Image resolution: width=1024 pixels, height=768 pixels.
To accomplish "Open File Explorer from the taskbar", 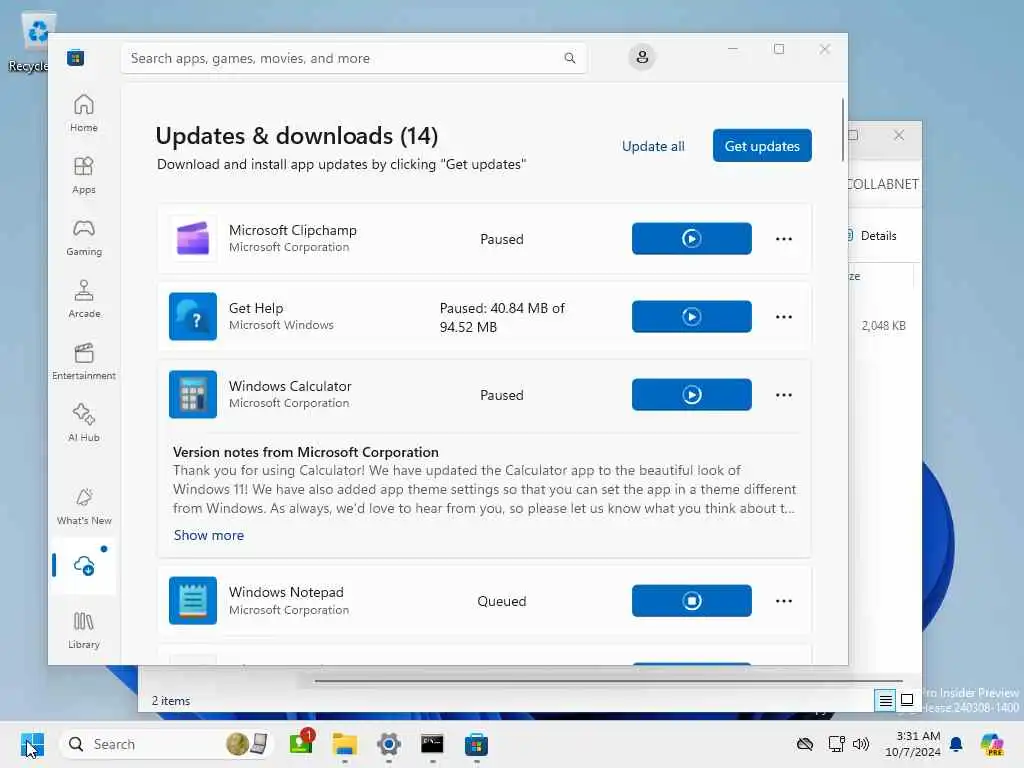I will (344, 744).
